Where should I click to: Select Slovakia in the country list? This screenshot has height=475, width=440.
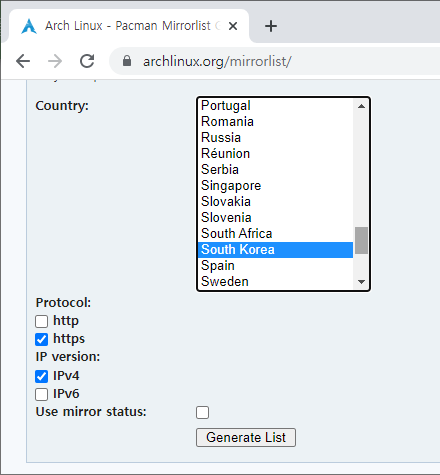[x=275, y=202]
